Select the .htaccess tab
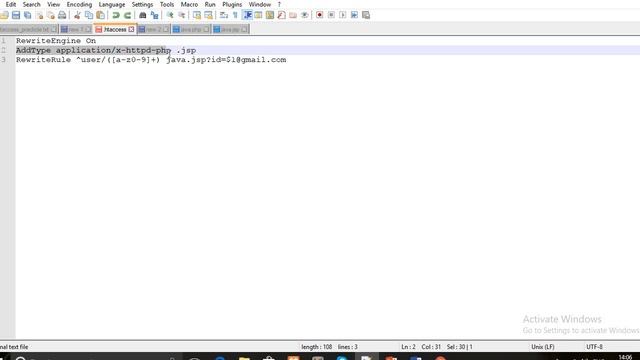The image size is (640, 360). 114,29
